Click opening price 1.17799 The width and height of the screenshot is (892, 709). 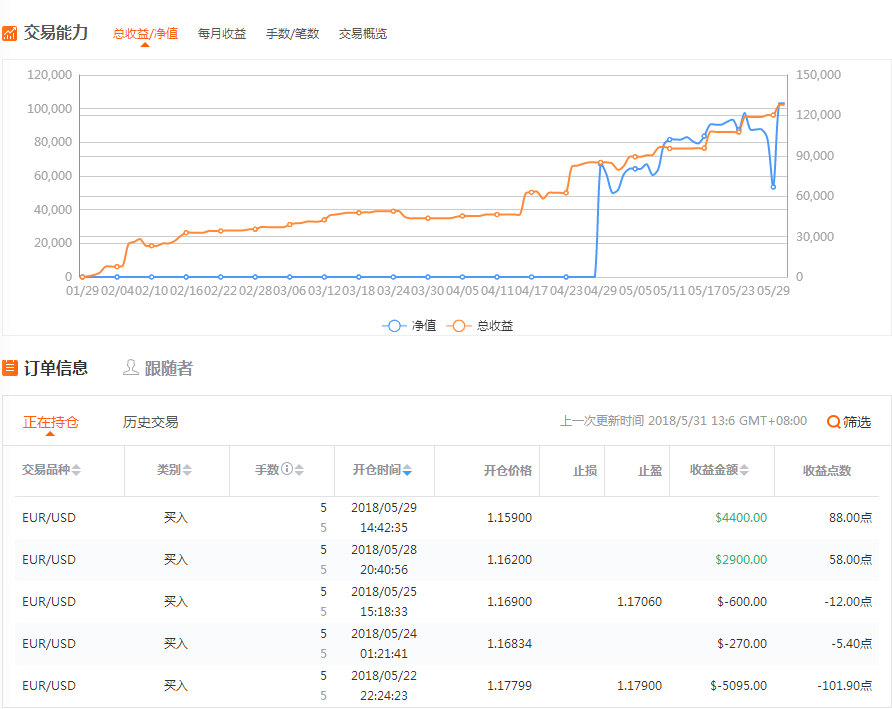click(x=509, y=686)
